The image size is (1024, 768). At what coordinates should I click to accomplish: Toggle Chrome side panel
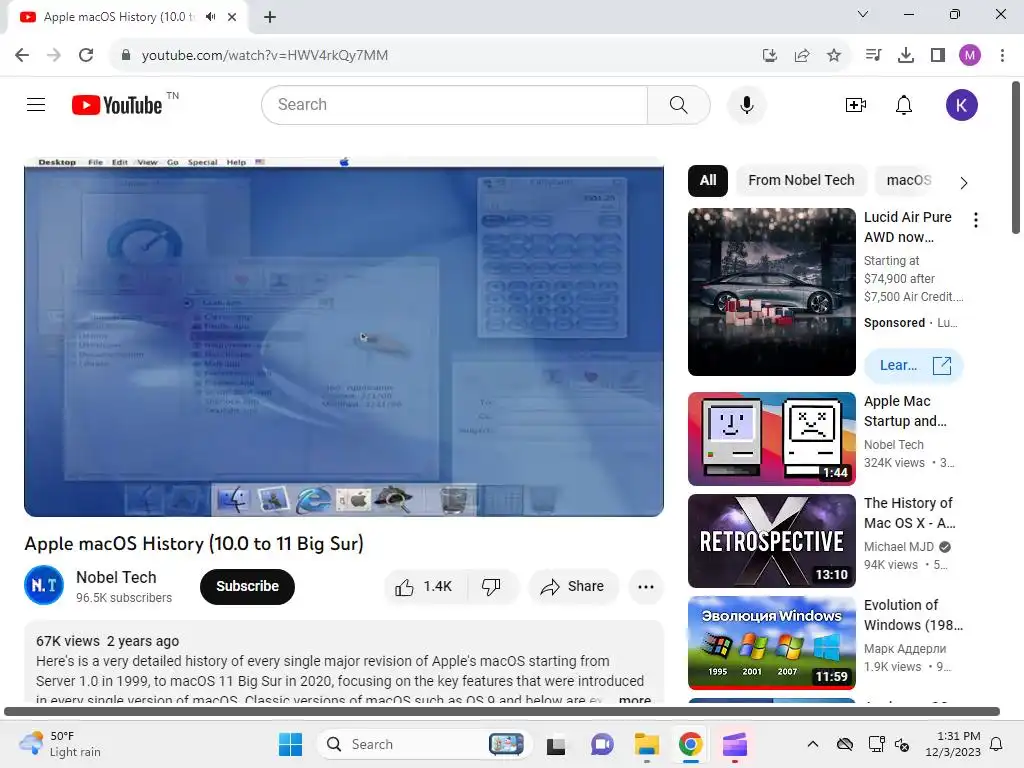938,55
